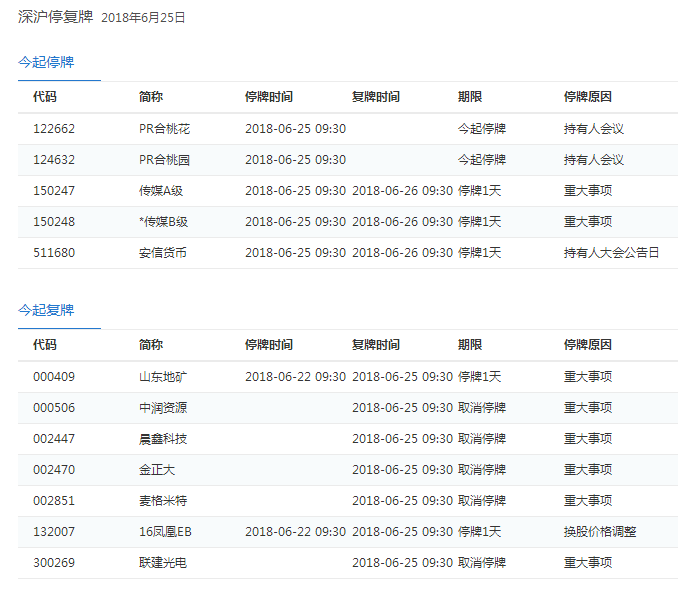Open stock code 122662
This screenshot has width=678, height=596.
[x=54, y=129]
